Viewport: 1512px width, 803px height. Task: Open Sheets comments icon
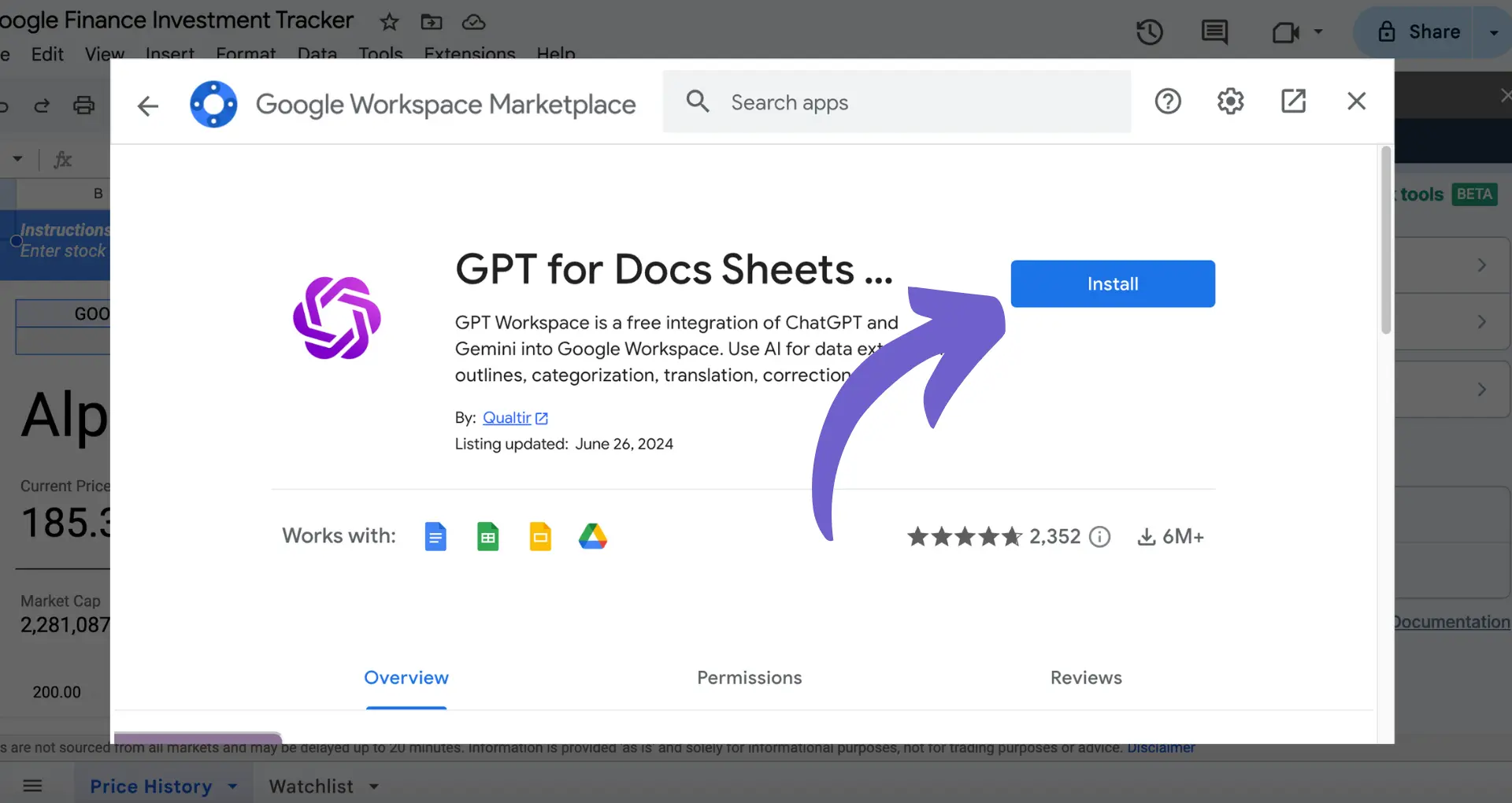[x=1214, y=32]
